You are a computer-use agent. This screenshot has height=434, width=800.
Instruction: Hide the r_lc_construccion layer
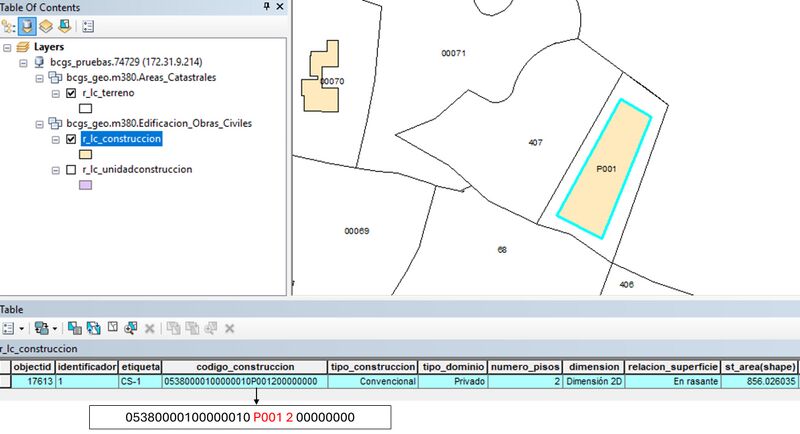70,140
